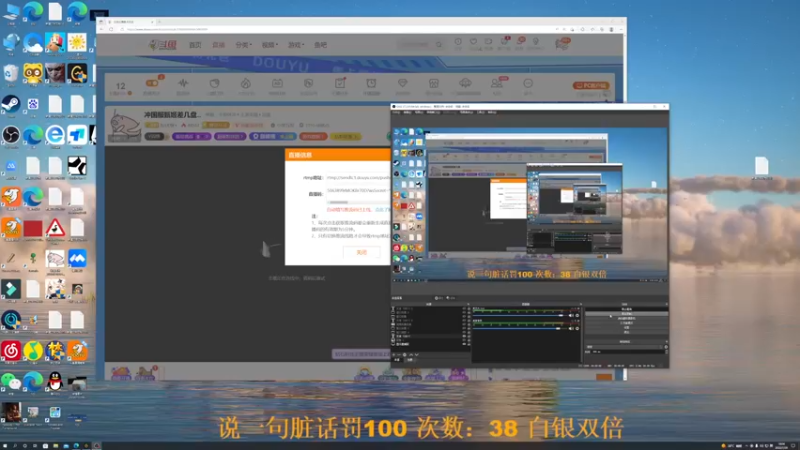Click the blue pill badge below the room title
Image resolution: width=800 pixels, height=450 pixels.
(273, 137)
